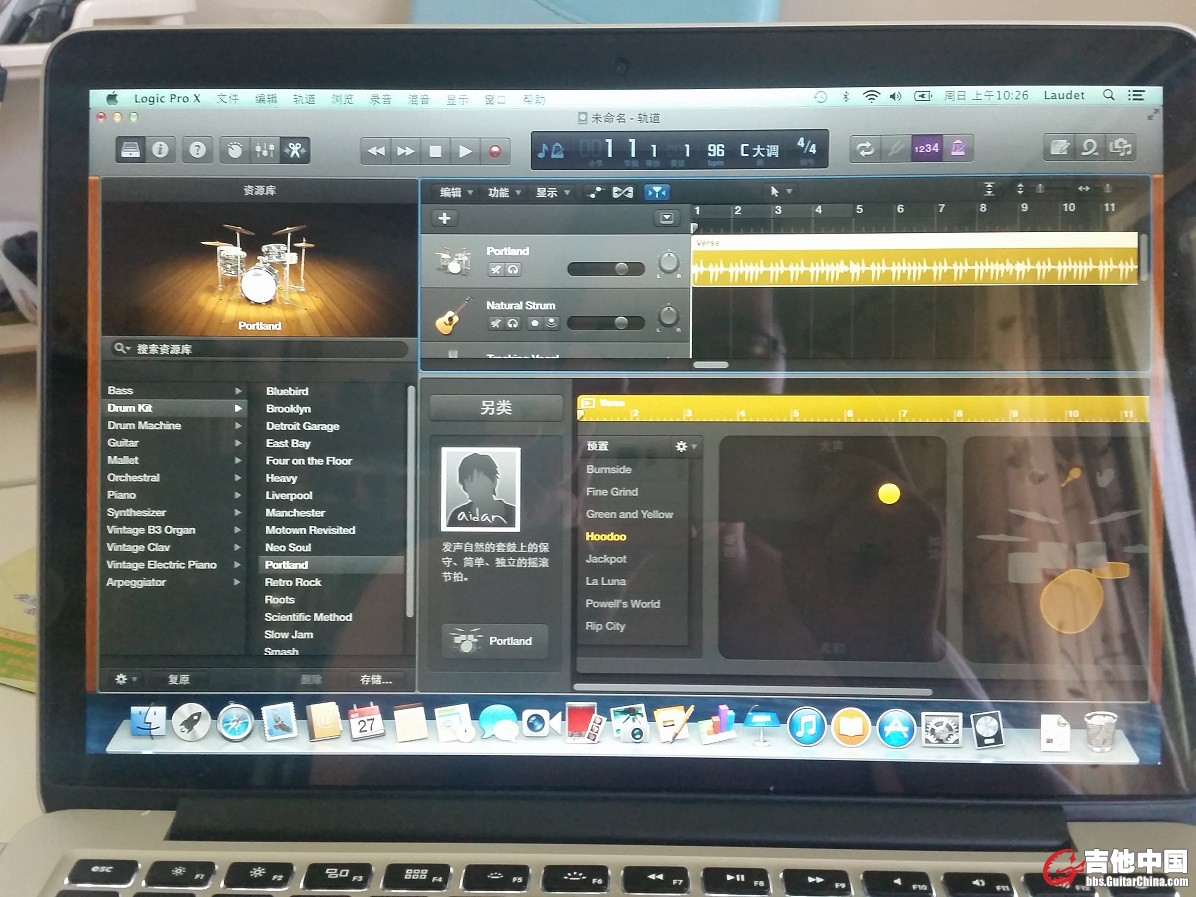
Task: Click the Portland track pan knob
Action: pos(668,262)
